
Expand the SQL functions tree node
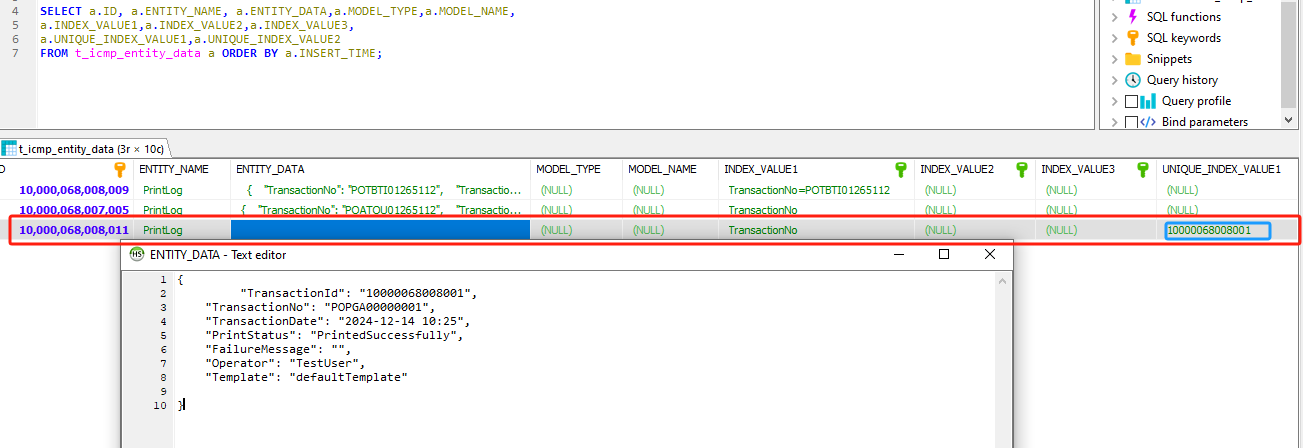pyautogui.click(x=1114, y=17)
